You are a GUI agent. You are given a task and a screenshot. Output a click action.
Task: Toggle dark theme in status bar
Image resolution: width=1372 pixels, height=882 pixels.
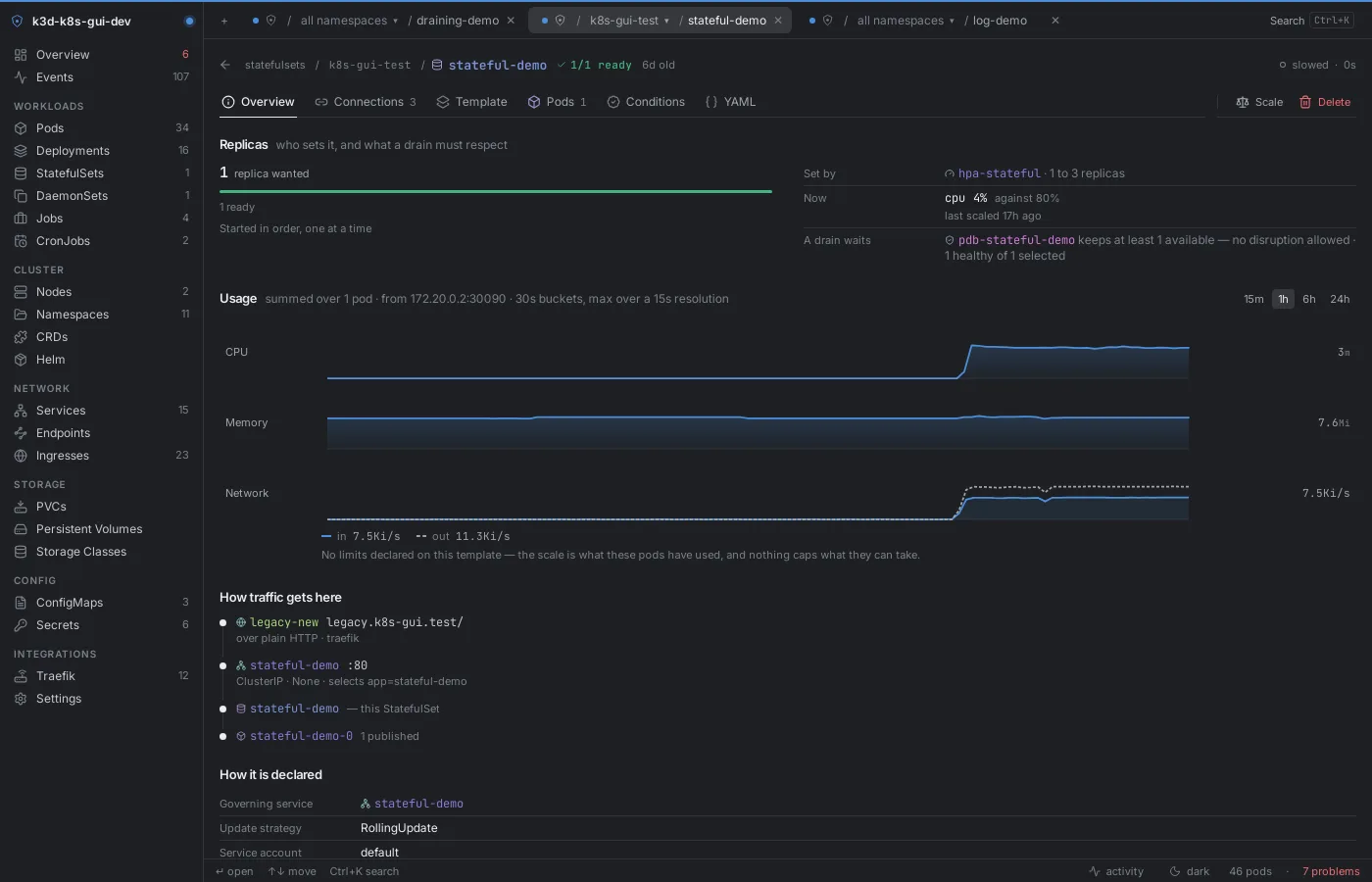click(1190, 871)
